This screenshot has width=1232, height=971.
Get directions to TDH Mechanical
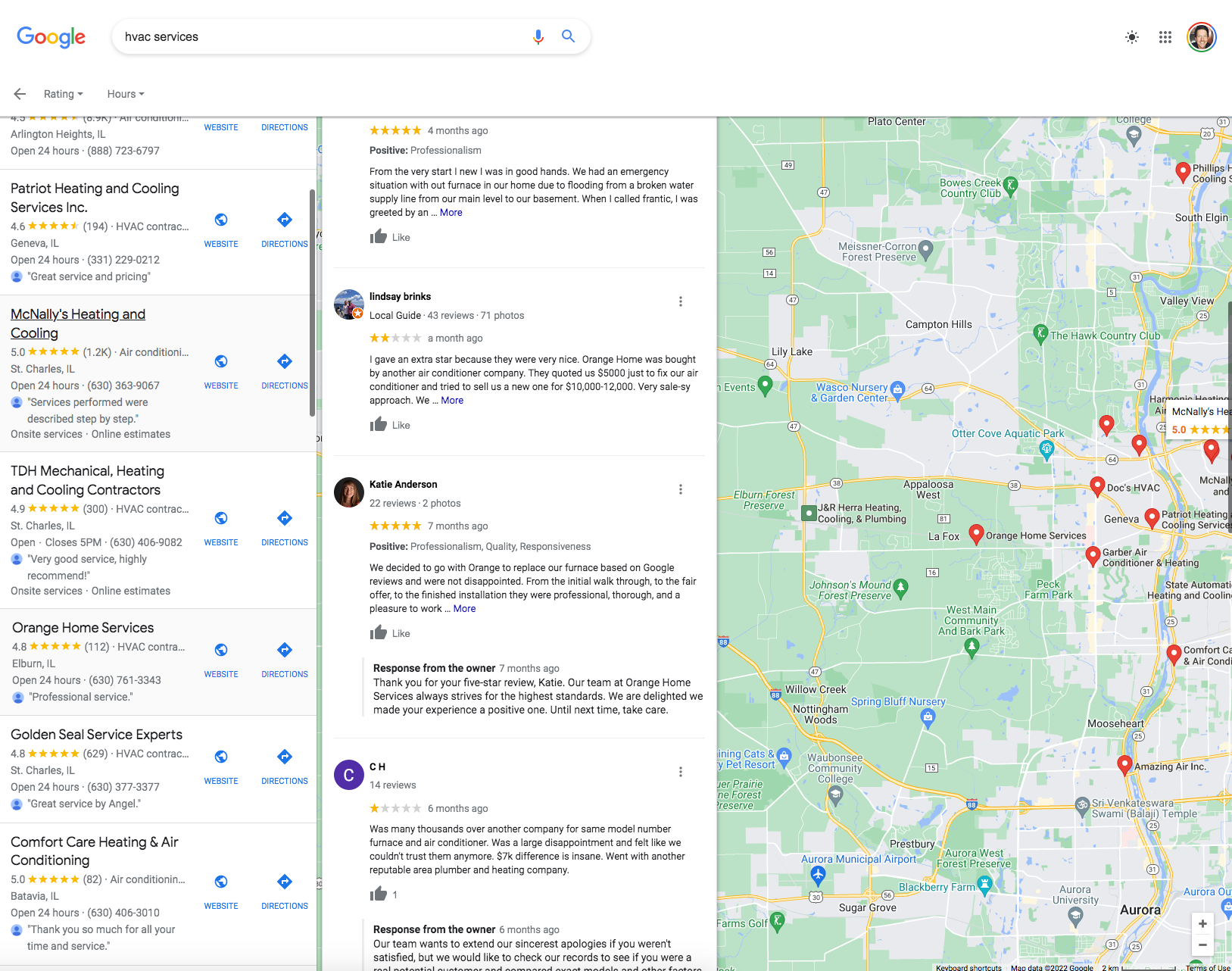[x=285, y=528]
